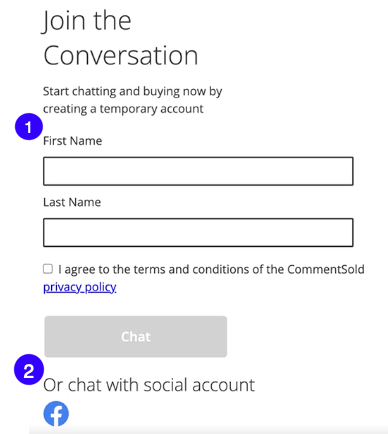The image size is (388, 434).
Task: Click the word Conversation in the title
Action: (x=121, y=55)
